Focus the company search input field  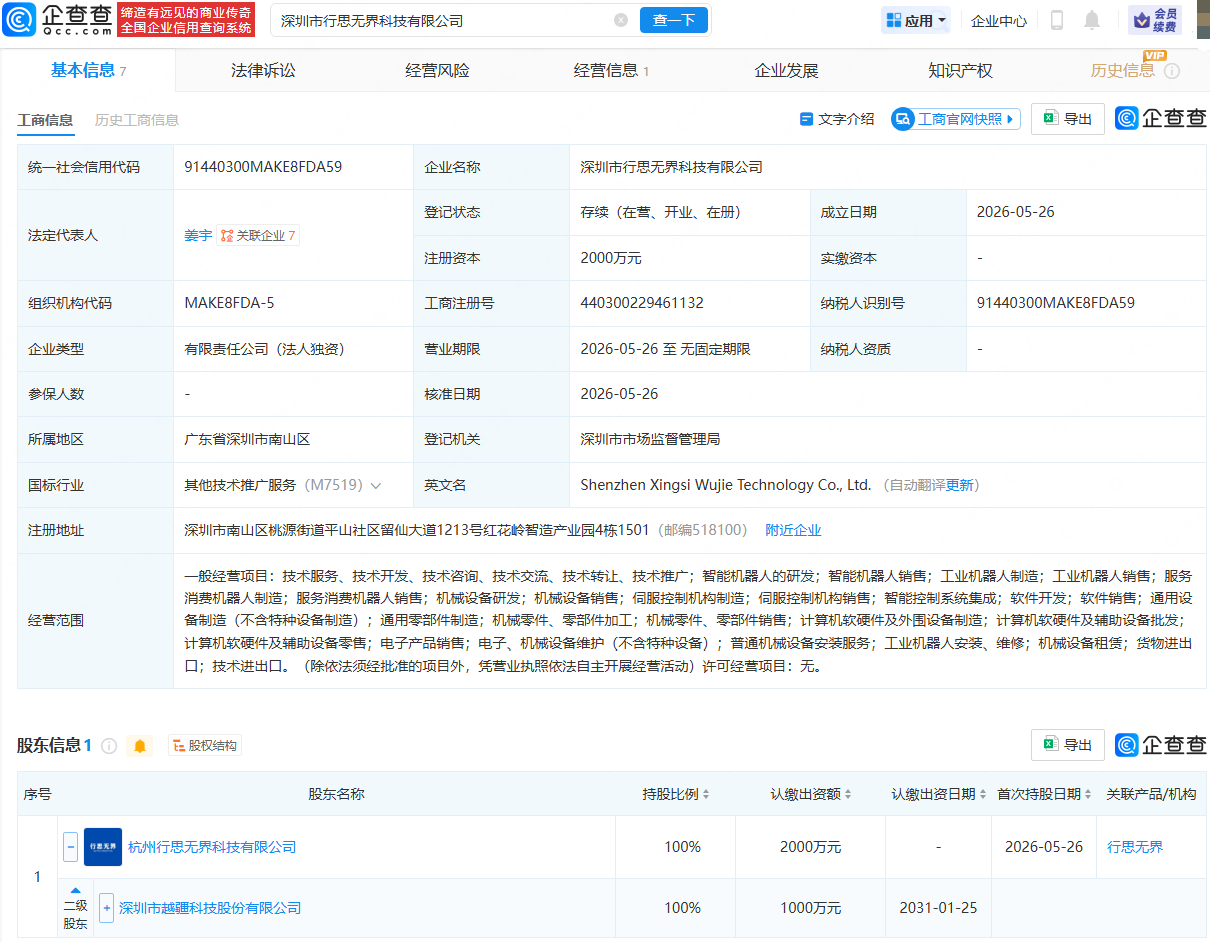444,20
